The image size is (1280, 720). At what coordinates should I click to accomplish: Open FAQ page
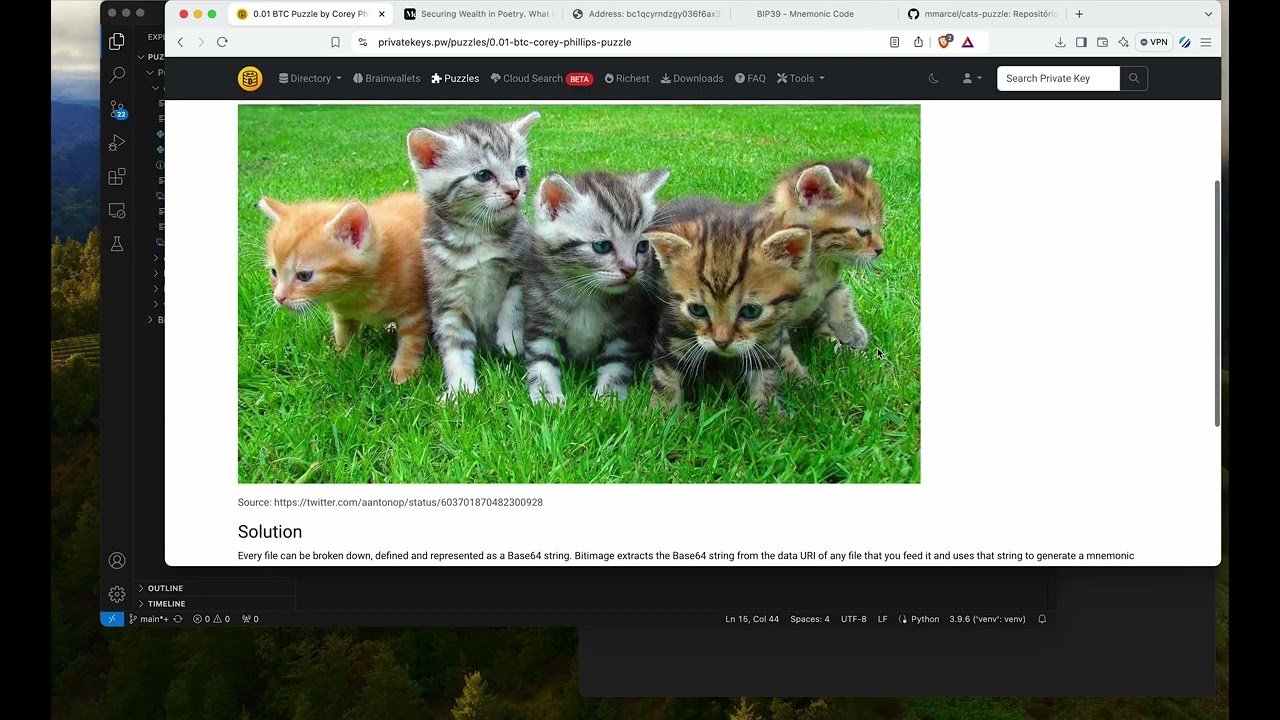point(750,78)
